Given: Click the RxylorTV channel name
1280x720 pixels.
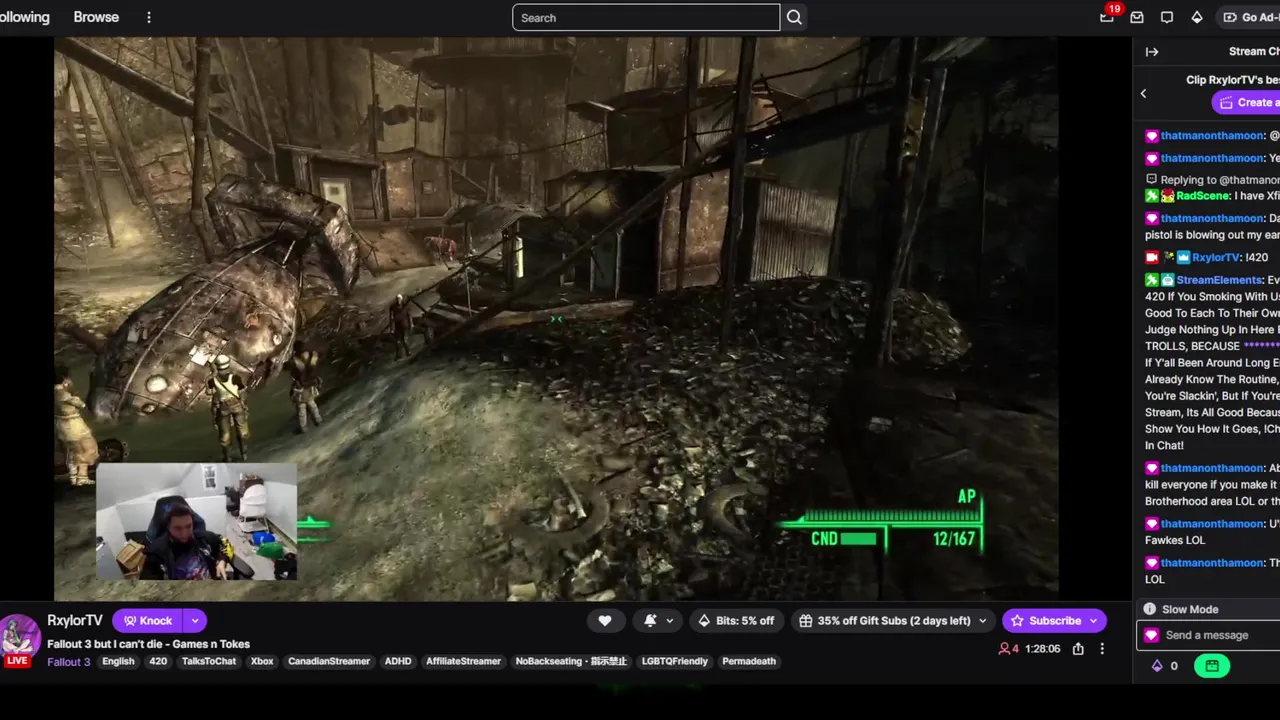Looking at the screenshot, I should point(75,621).
